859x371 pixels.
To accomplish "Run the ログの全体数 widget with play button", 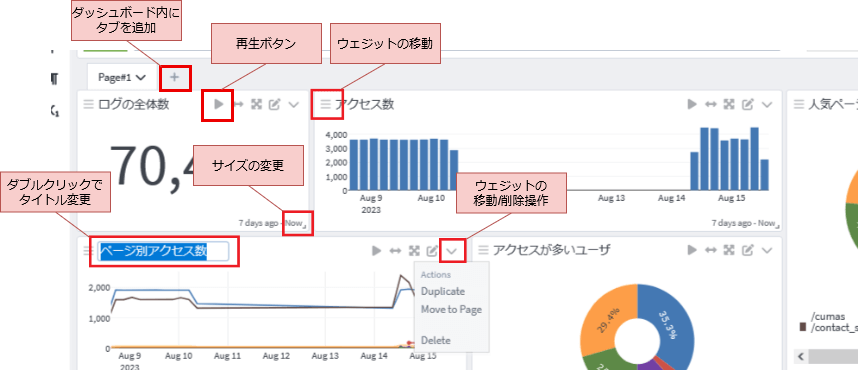I will (219, 104).
